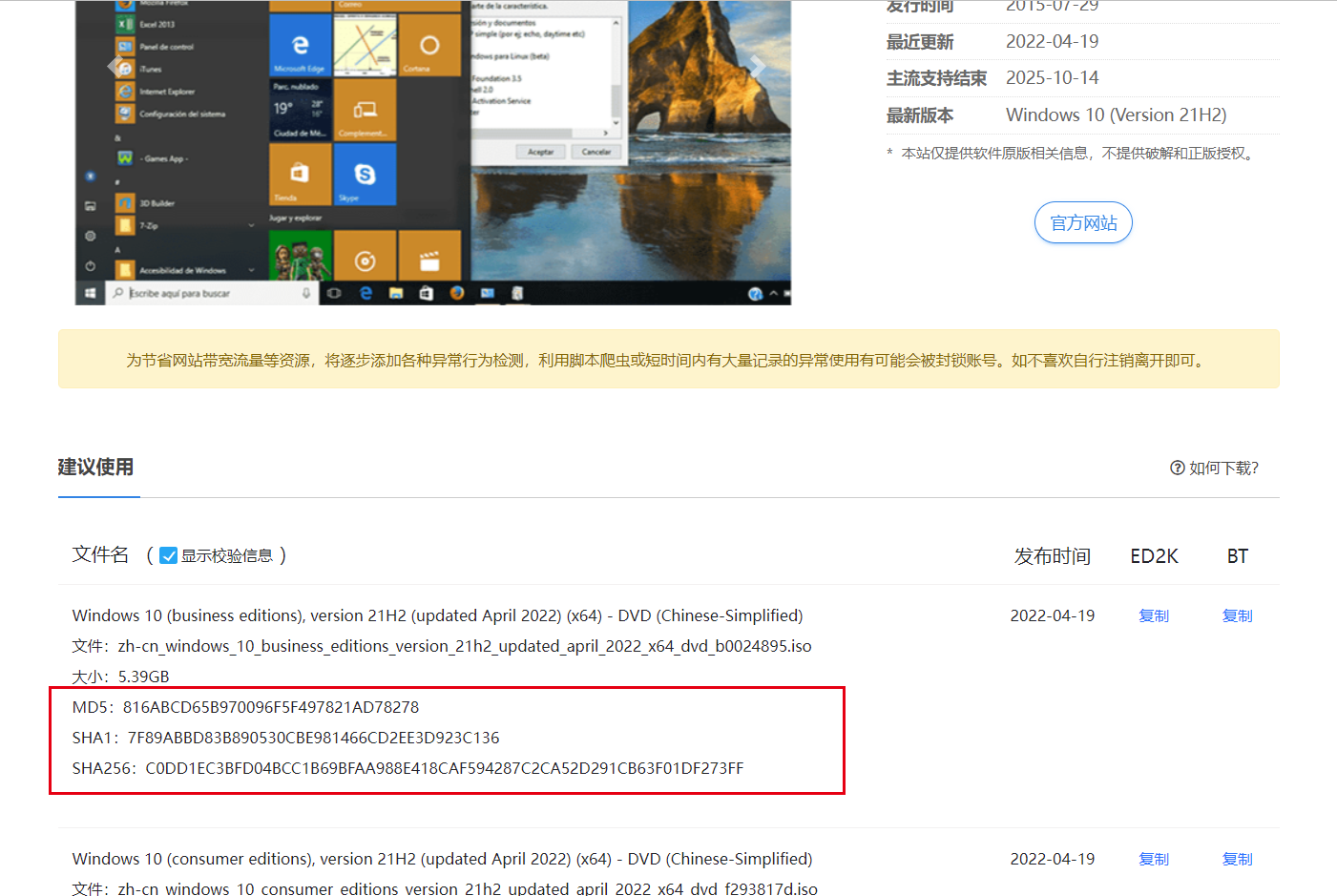
Task: Click the disclaimer note about 破解和正版授权
Action: [x=1074, y=153]
